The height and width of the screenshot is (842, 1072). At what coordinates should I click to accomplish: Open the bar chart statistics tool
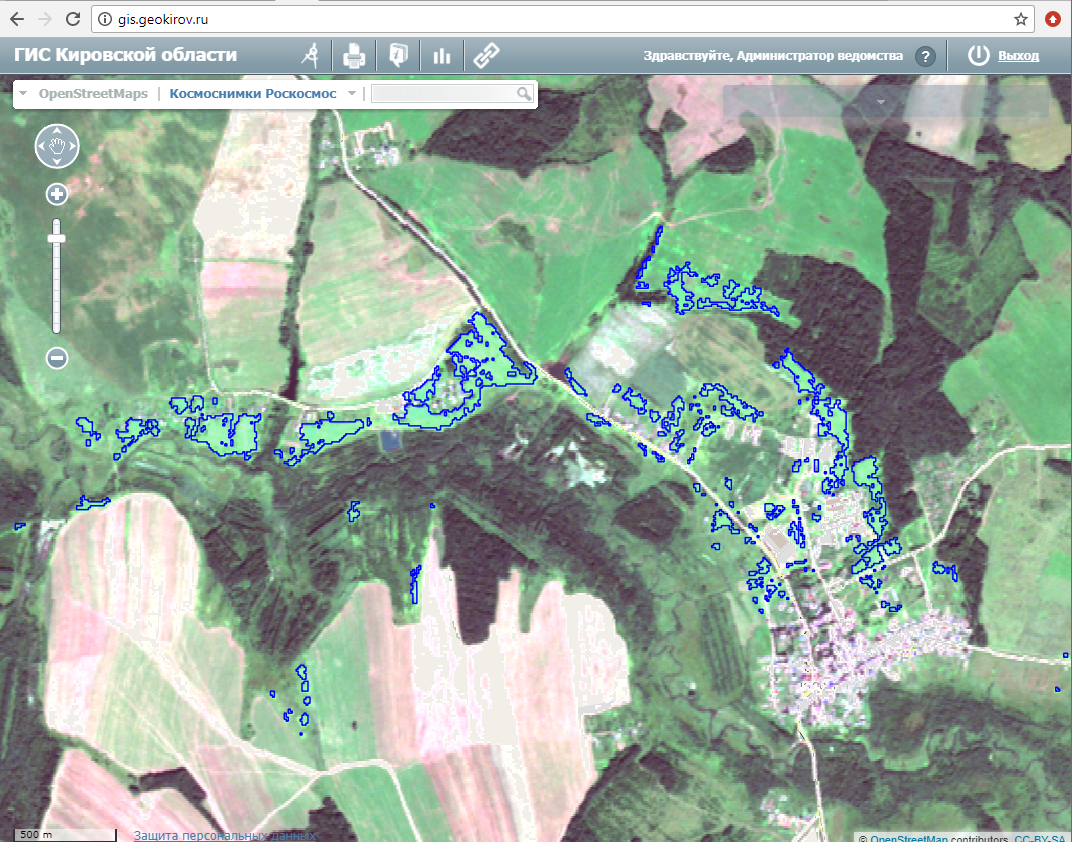point(441,56)
